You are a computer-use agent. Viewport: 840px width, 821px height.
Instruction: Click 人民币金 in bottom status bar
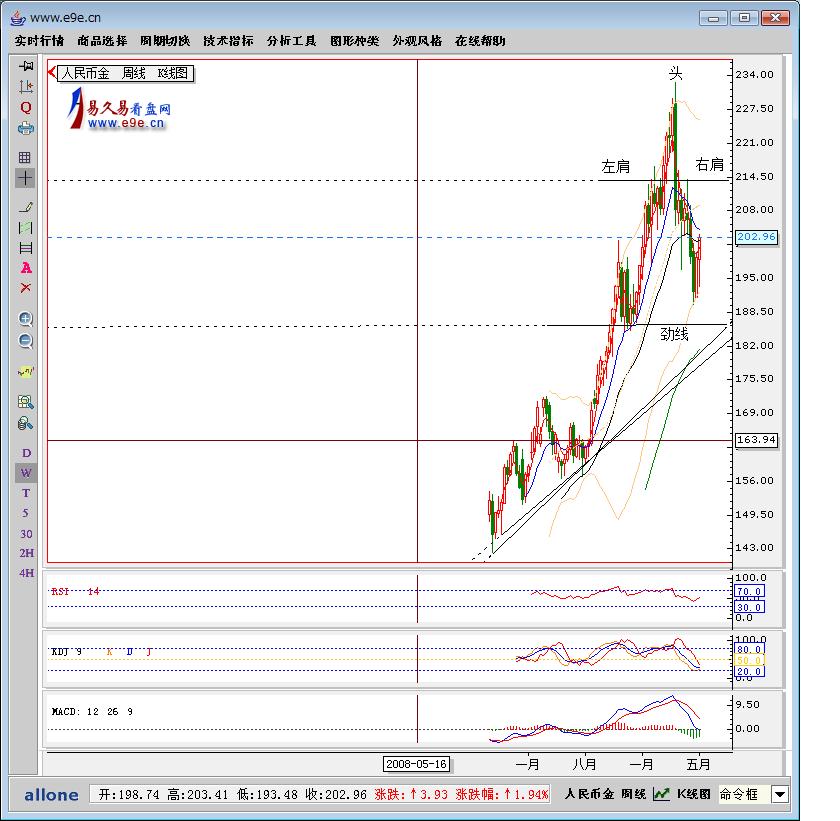(589, 794)
